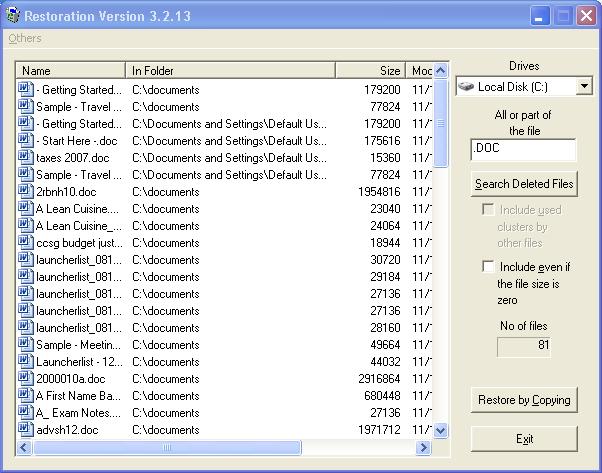Image resolution: width=602 pixels, height=473 pixels.
Task: Sort list by In Folder column header
Action: point(230,71)
